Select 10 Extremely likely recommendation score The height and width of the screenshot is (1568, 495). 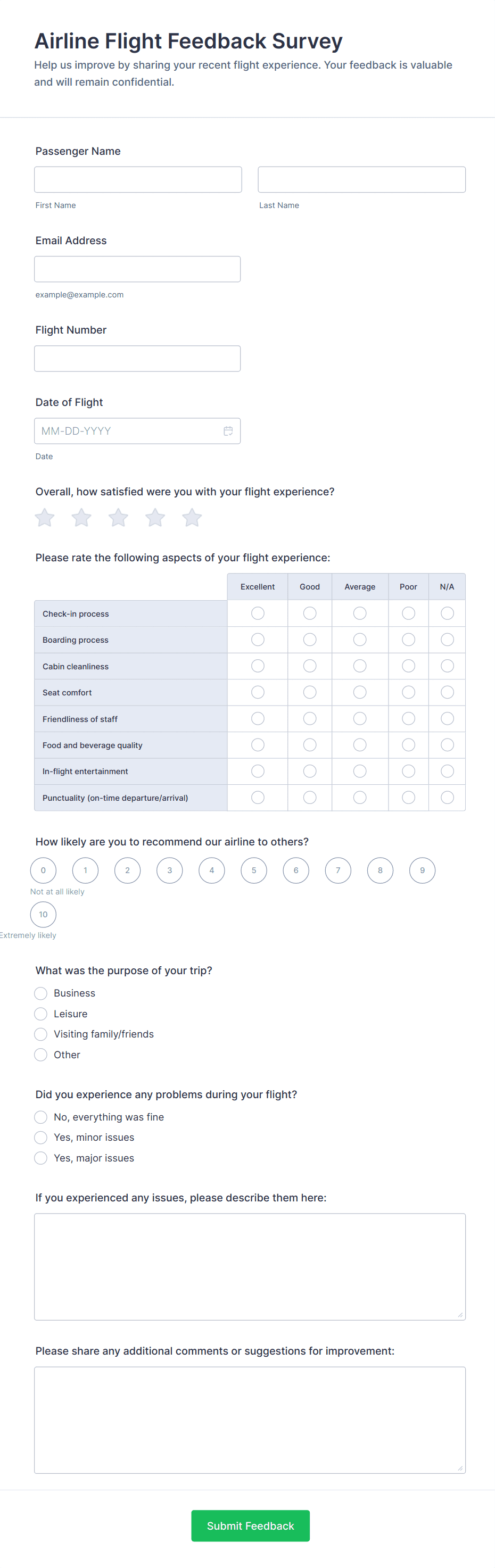43,914
